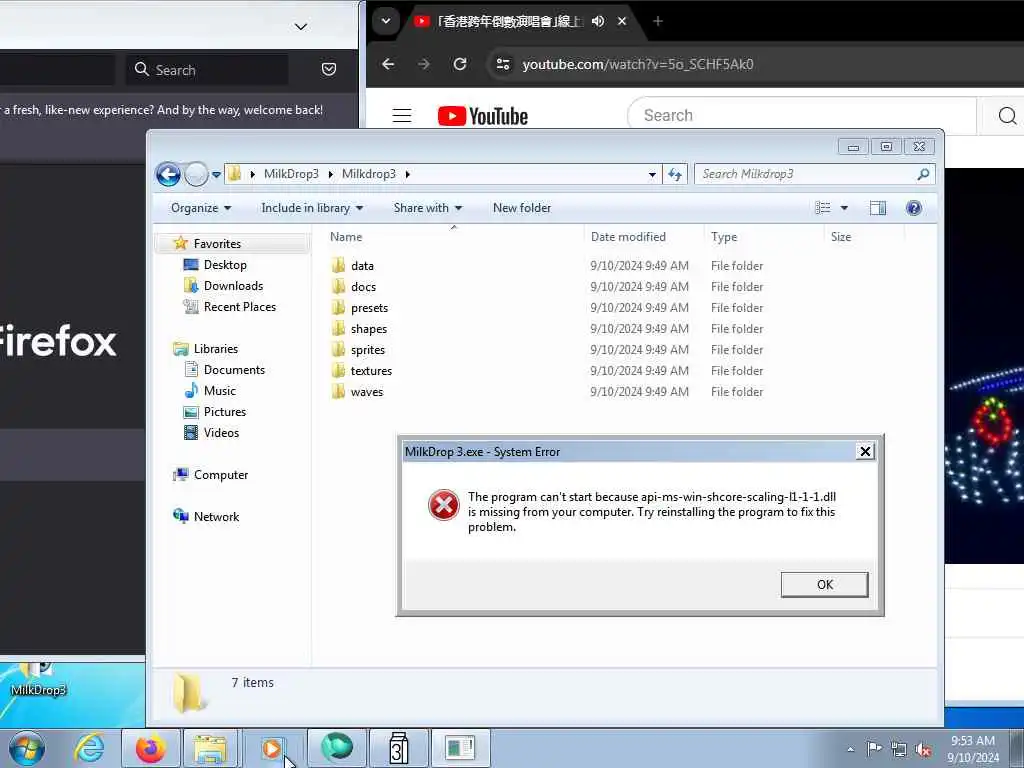Open the Include in library menu

click(x=312, y=208)
